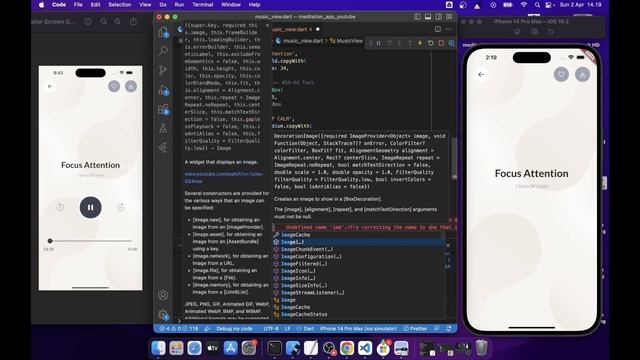Open widget inspector icon in debug toolbar
Screen dimensions: 640x360
[451, 43]
